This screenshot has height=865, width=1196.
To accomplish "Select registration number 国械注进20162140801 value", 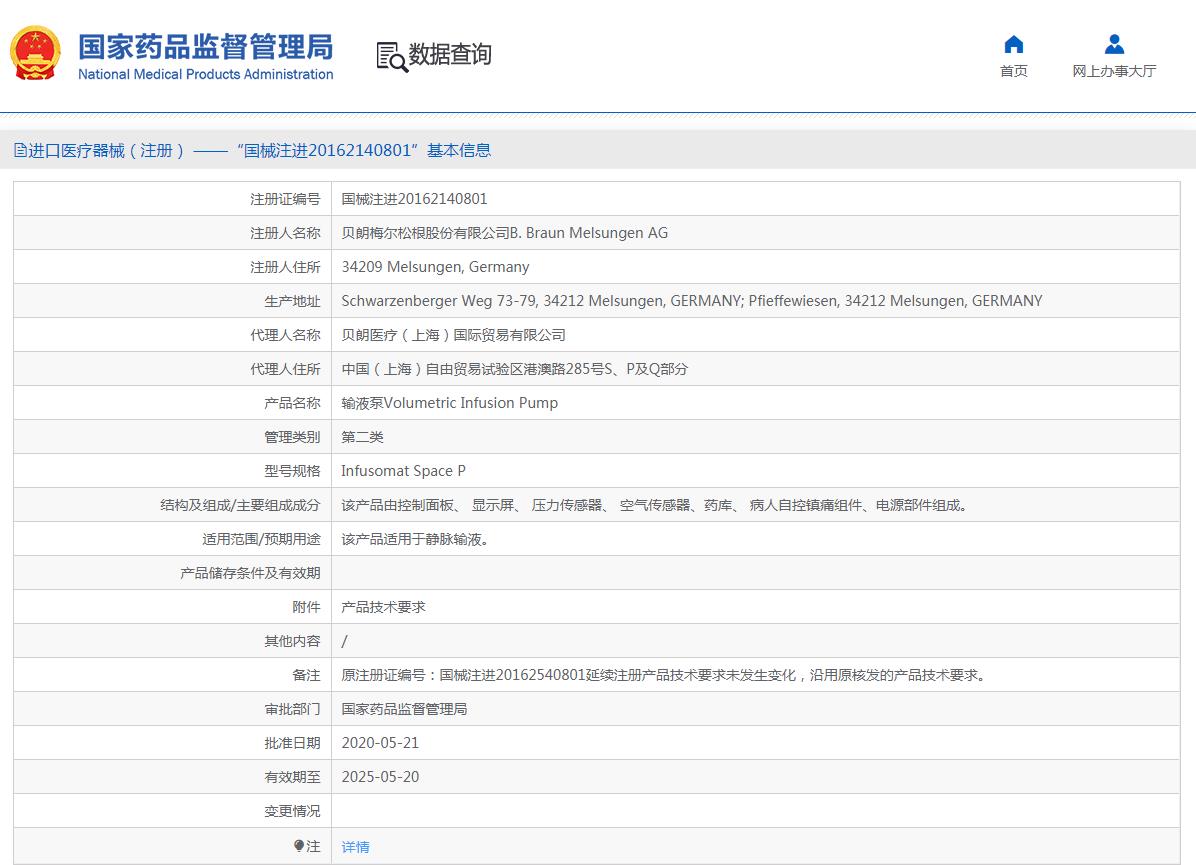I will (x=414, y=199).
